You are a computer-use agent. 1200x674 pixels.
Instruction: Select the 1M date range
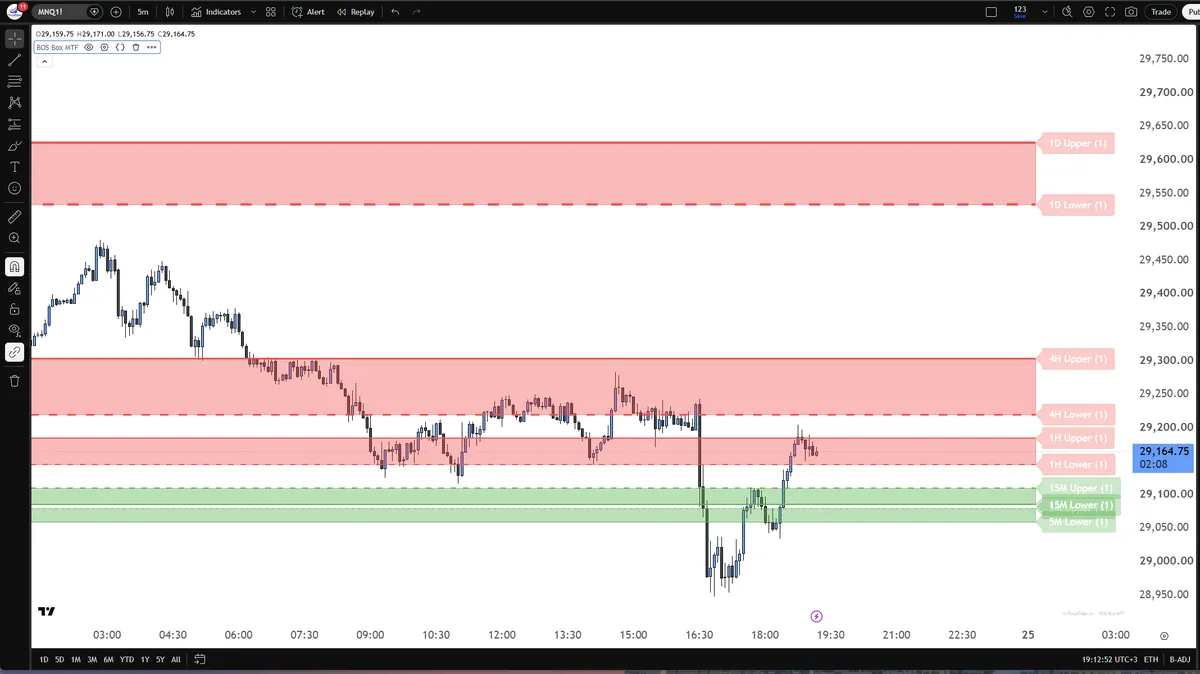tap(76, 659)
